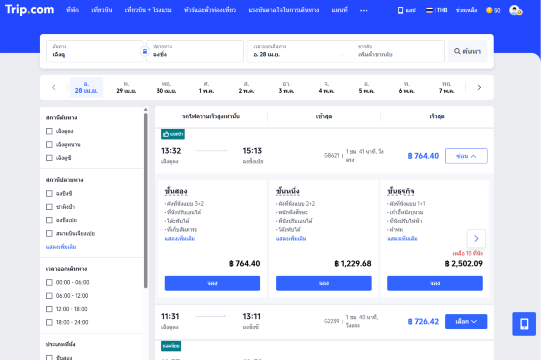Go to previous dates with left arrow

[x=54, y=87]
